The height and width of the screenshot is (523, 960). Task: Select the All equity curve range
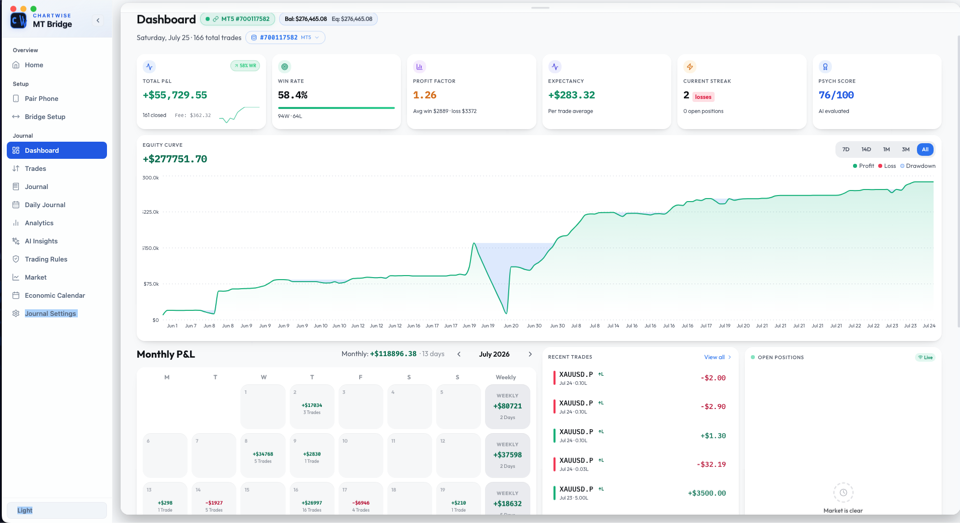click(x=925, y=149)
